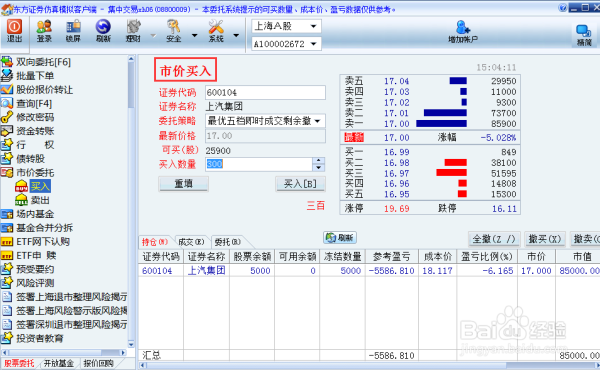Click the sidebar scroll-down arrow
600x370 pixels.
[x=131, y=344]
